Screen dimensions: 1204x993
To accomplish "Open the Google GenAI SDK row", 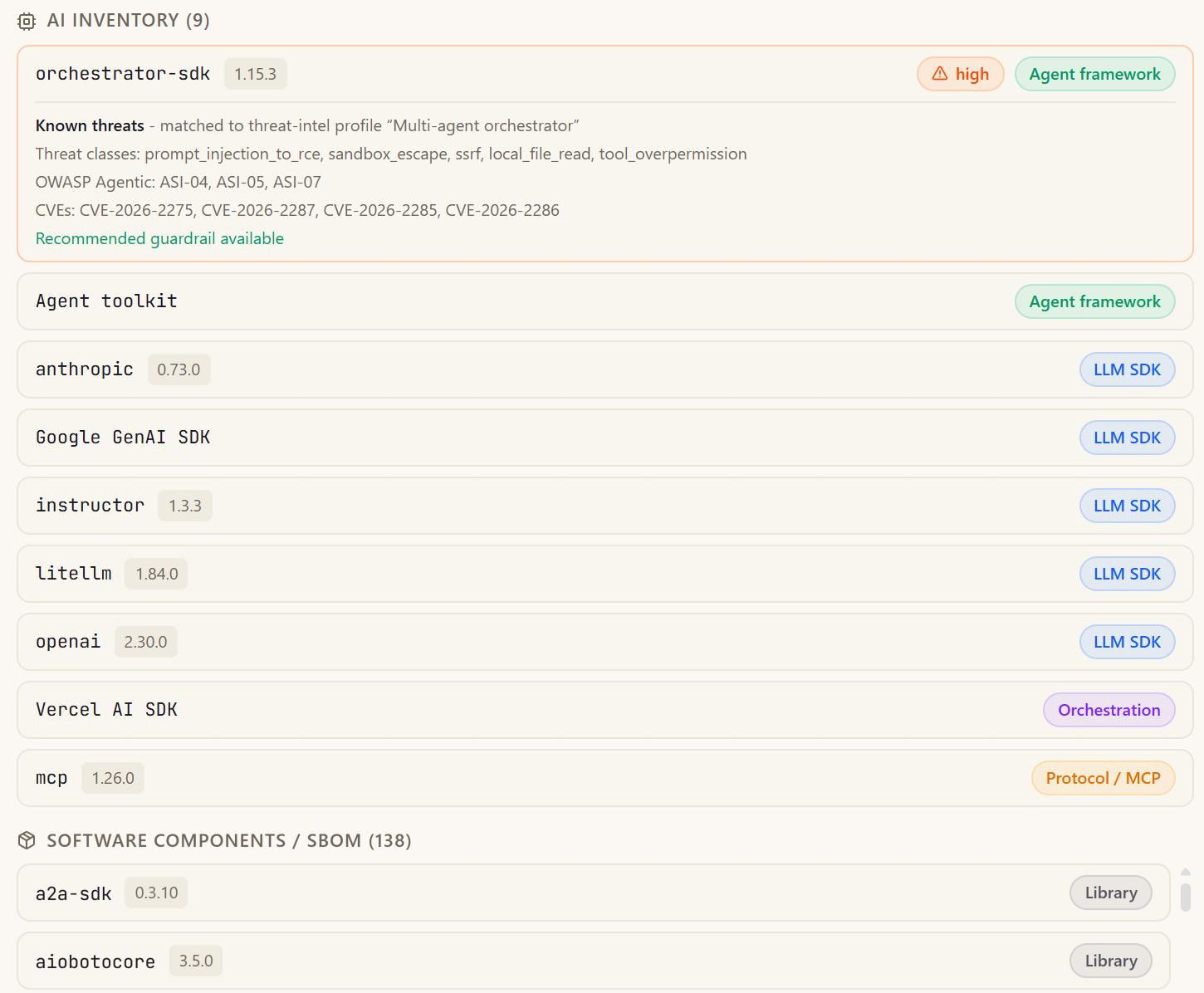I will [604, 438].
